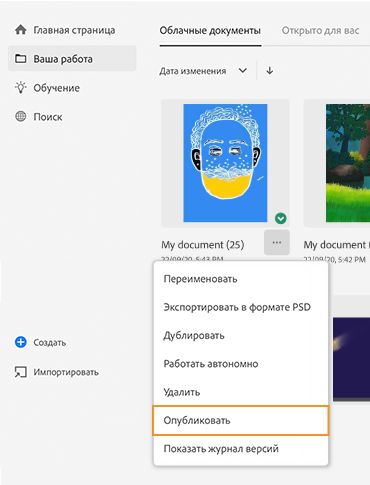Click the globe icon beside Поиск
This screenshot has height=485, width=370.
click(x=21, y=117)
